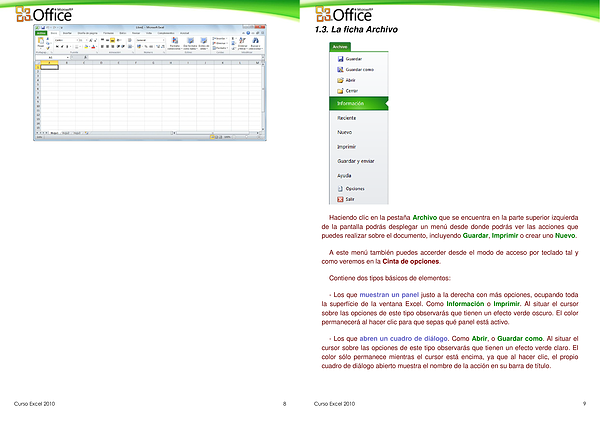
Task: Click the page number 8
Action: [x=284, y=404]
